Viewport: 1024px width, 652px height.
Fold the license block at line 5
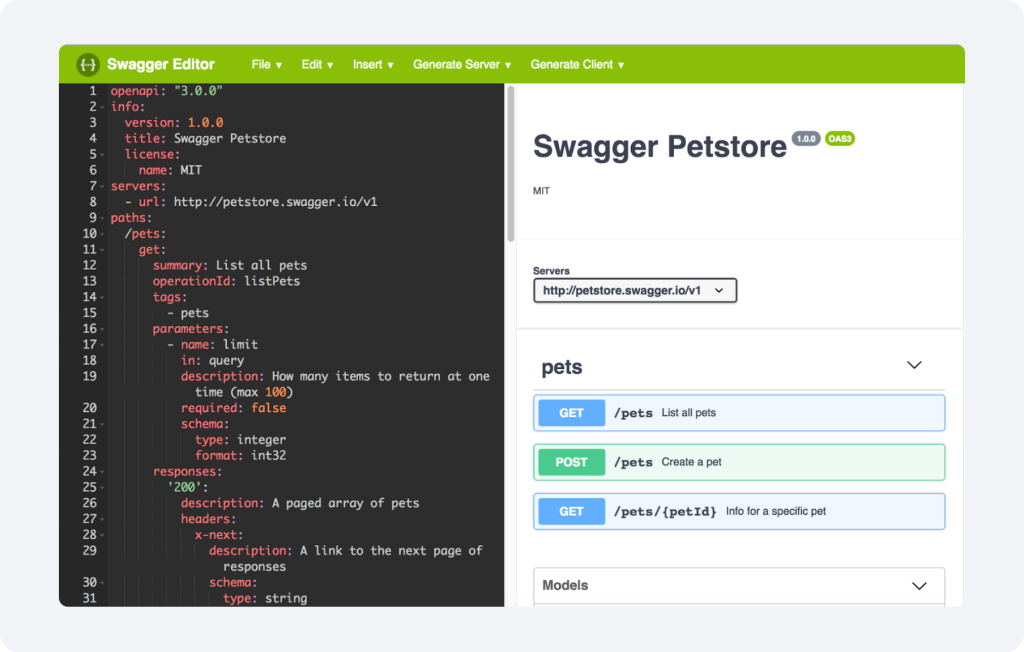tap(102, 155)
